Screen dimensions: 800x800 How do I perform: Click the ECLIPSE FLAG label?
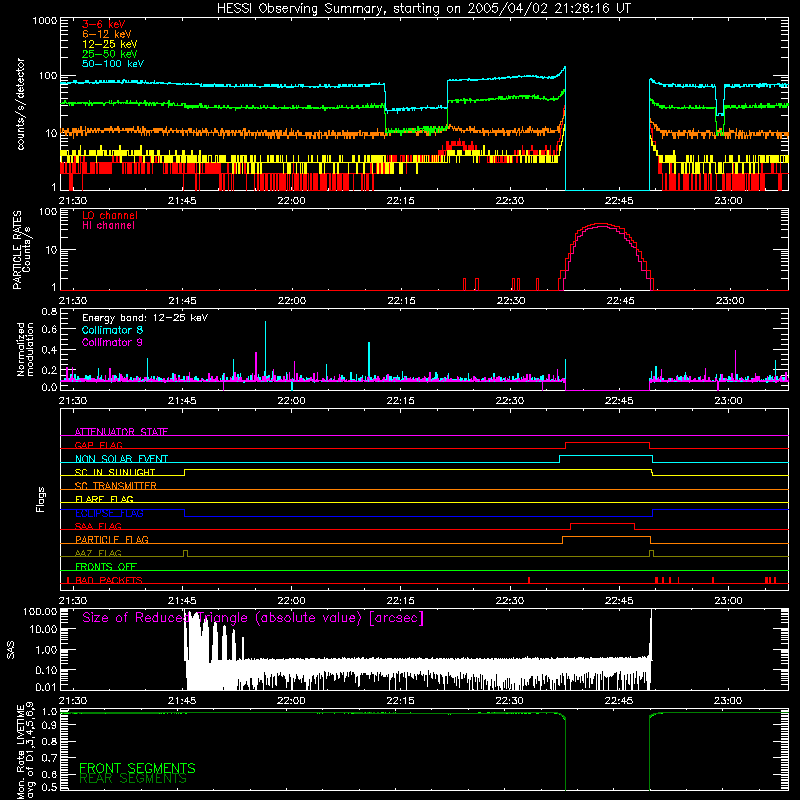pos(109,513)
